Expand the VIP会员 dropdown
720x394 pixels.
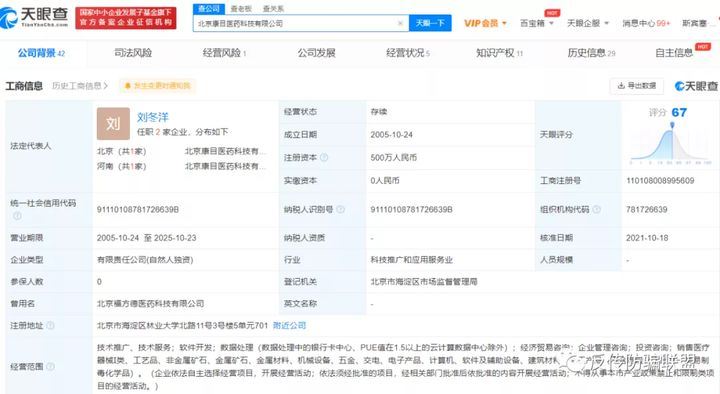click(x=485, y=23)
